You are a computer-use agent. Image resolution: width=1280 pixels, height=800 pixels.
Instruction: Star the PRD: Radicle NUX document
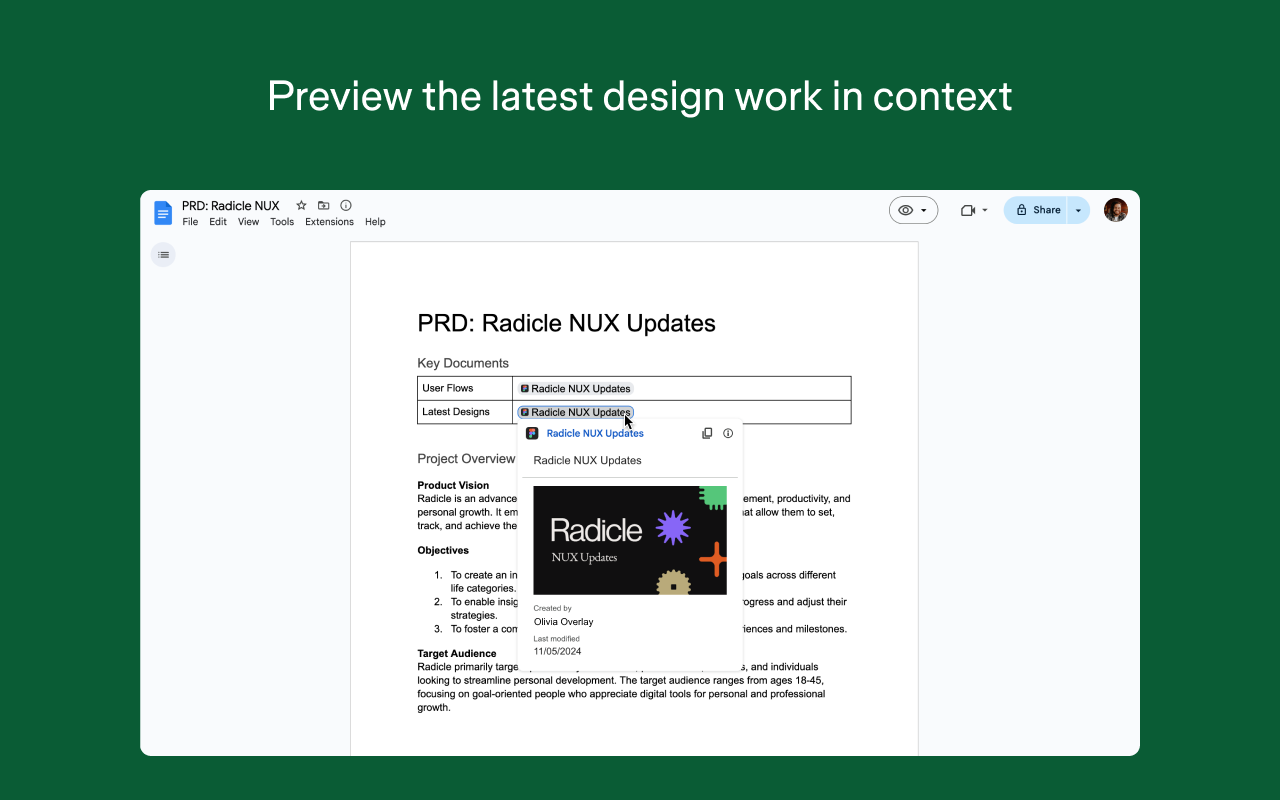pyautogui.click(x=301, y=205)
